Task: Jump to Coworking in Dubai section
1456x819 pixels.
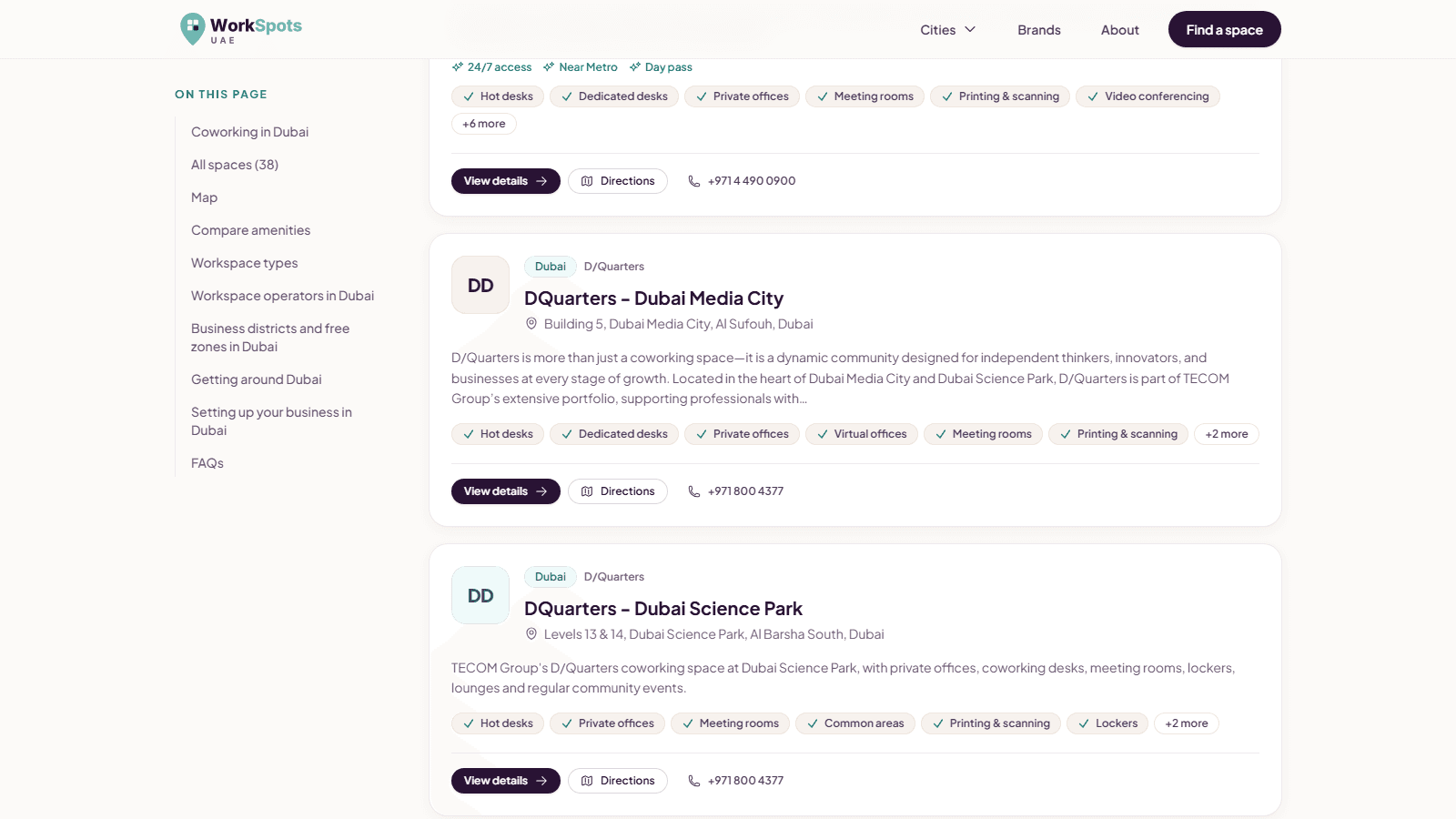Action: pyautogui.click(x=249, y=132)
